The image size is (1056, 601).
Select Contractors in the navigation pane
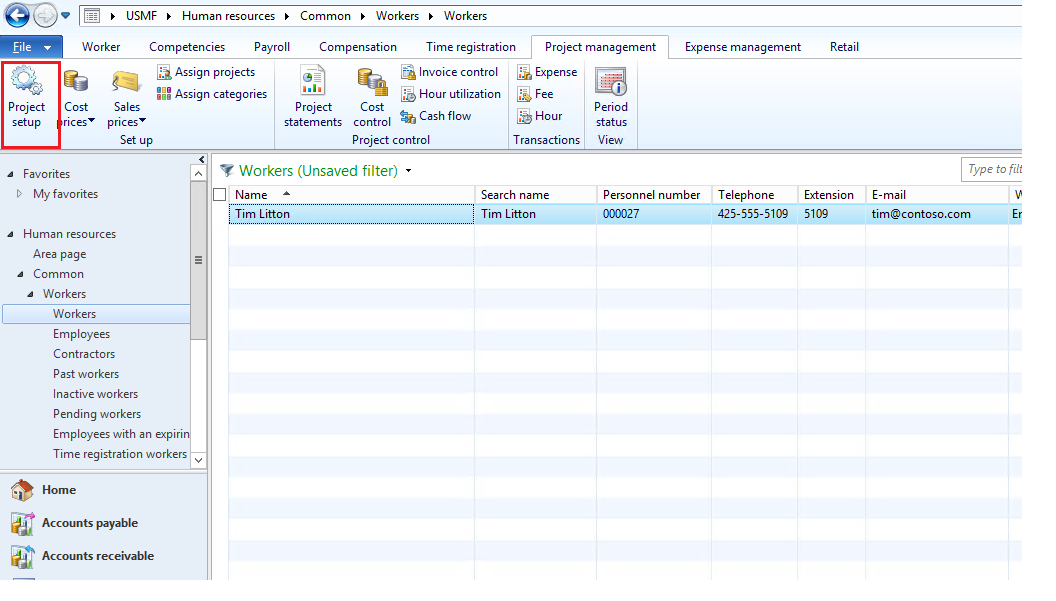[84, 354]
